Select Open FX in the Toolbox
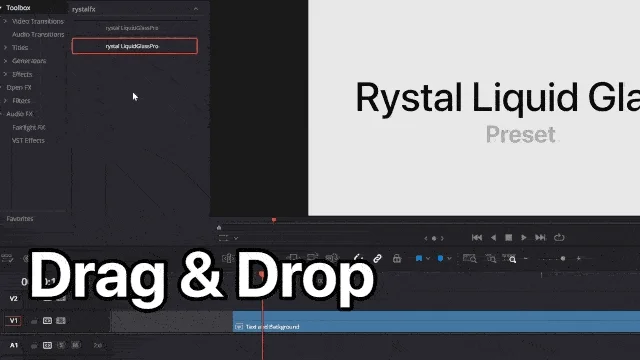The width and height of the screenshot is (640, 360). tap(19, 87)
